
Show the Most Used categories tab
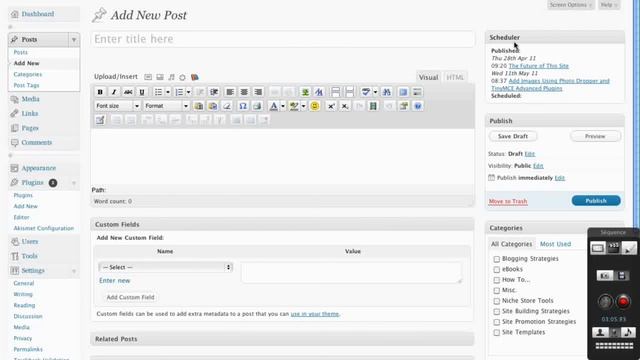pyautogui.click(x=555, y=244)
